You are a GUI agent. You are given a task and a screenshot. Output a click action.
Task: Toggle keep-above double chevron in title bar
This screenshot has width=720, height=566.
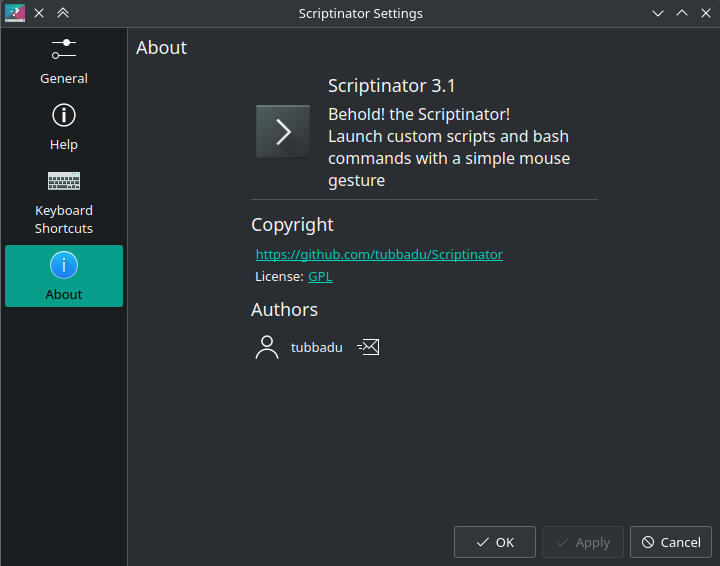pyautogui.click(x=63, y=13)
